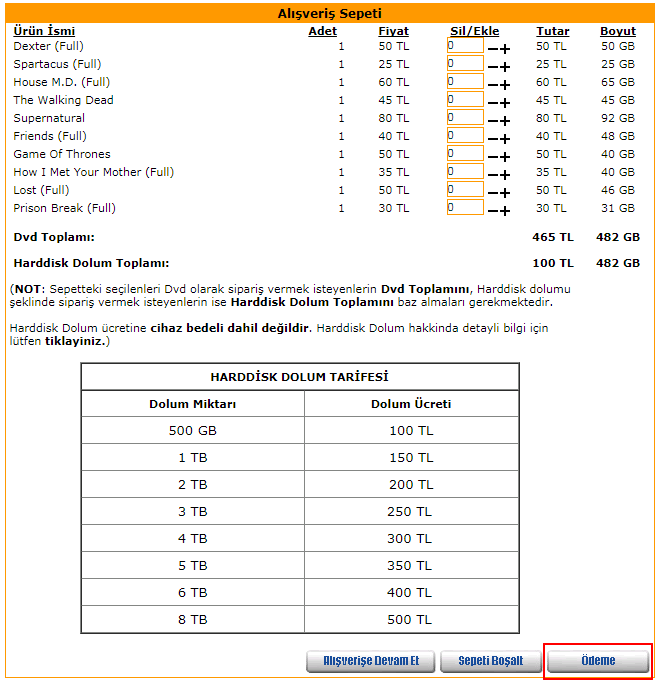
Task: Select the product name Dexter (Full)
Action: tap(48, 46)
